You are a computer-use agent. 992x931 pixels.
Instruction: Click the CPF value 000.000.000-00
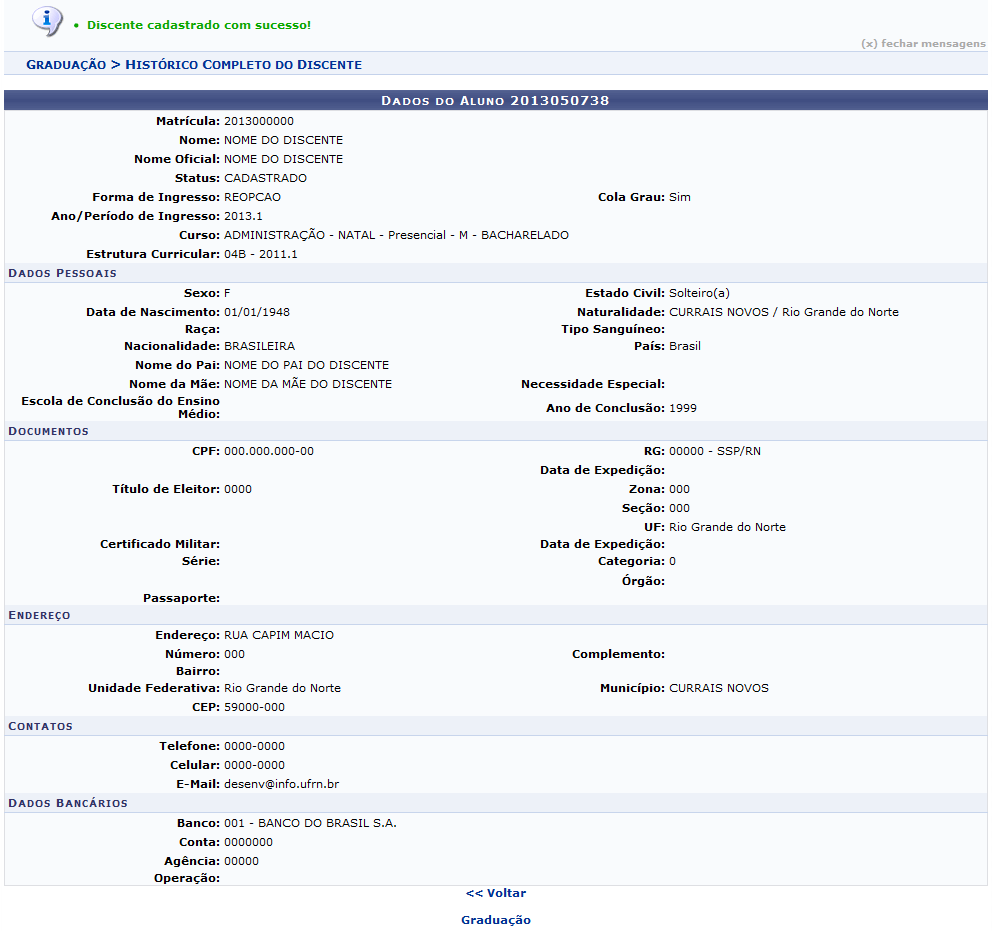[268, 451]
